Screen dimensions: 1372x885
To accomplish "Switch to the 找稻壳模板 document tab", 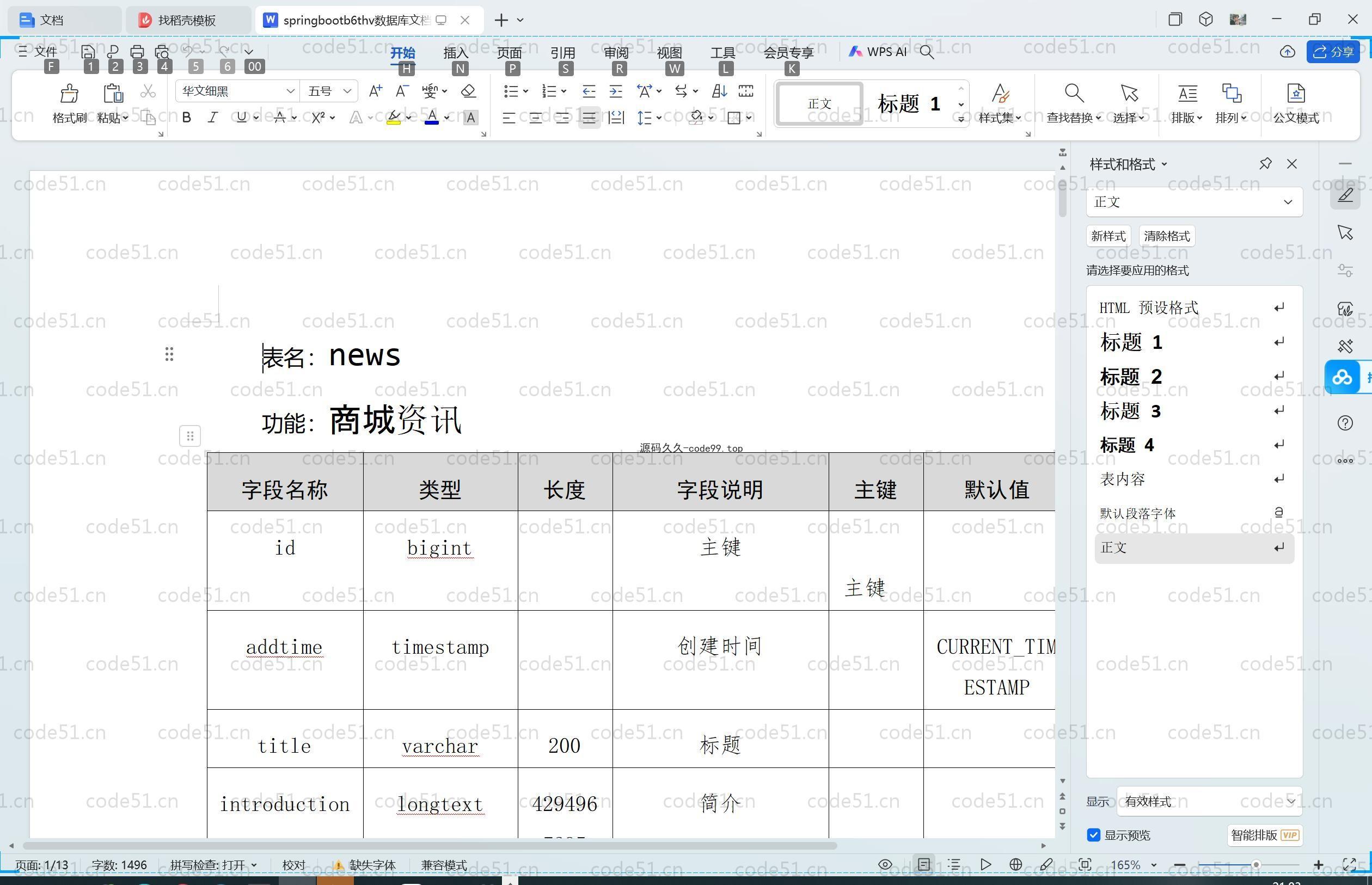I will point(187,20).
